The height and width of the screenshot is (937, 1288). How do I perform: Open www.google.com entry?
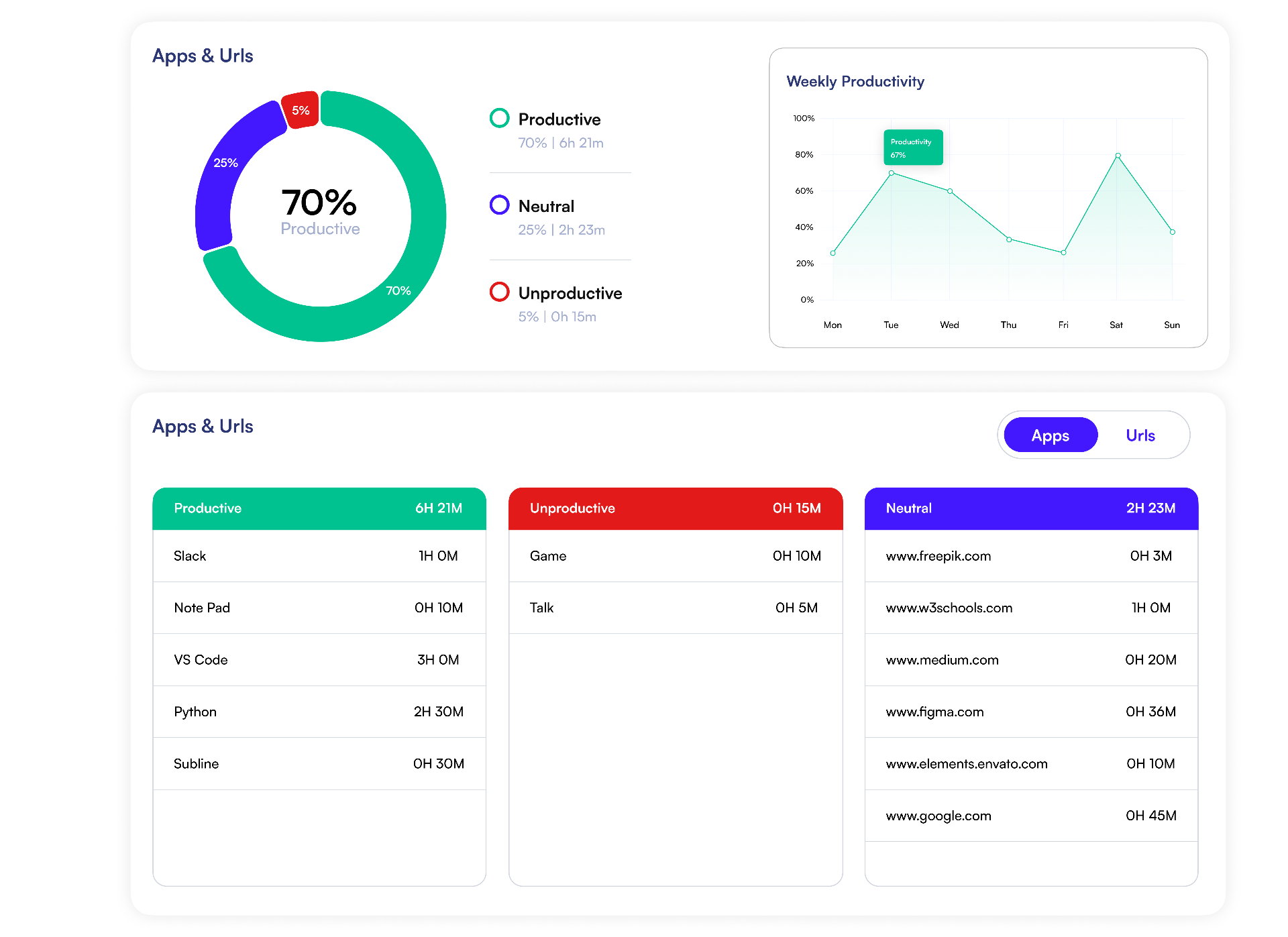[1031, 816]
